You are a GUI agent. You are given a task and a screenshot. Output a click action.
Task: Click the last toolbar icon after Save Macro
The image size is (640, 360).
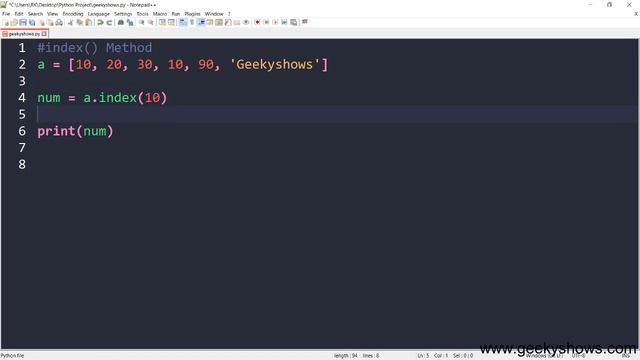(x=304, y=22)
